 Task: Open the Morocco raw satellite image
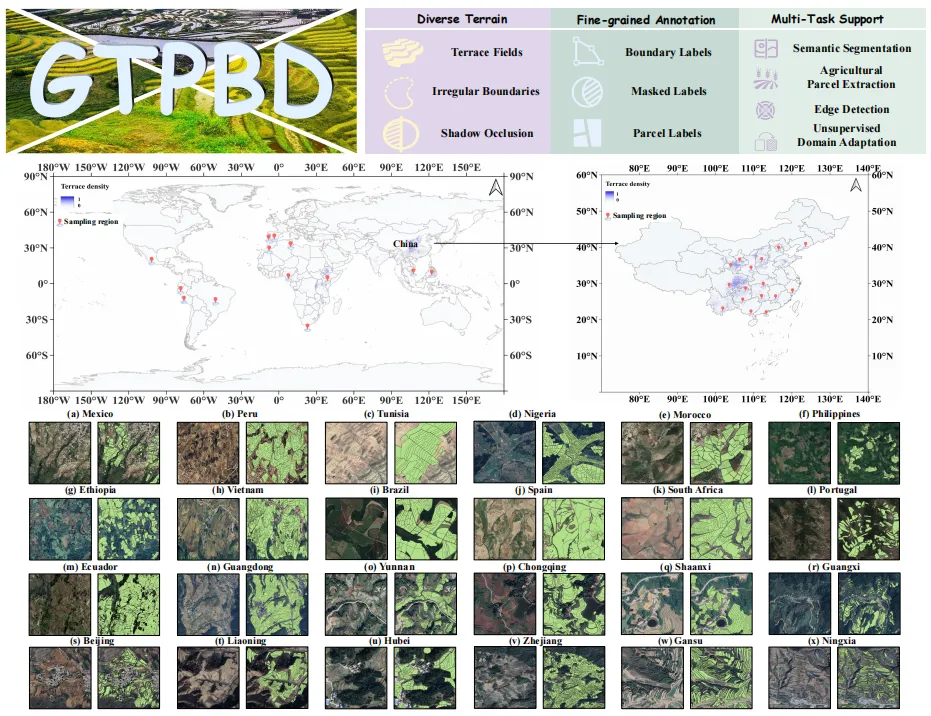pyautogui.click(x=652, y=452)
